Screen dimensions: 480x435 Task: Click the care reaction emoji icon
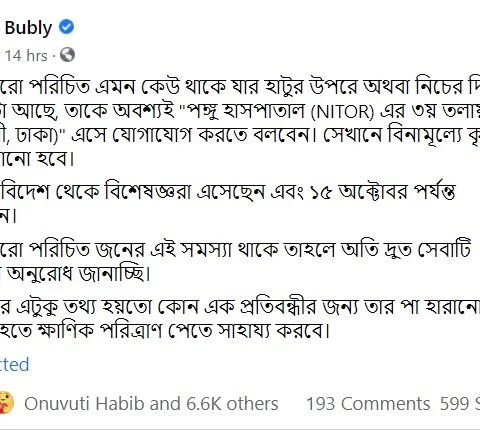(7, 403)
